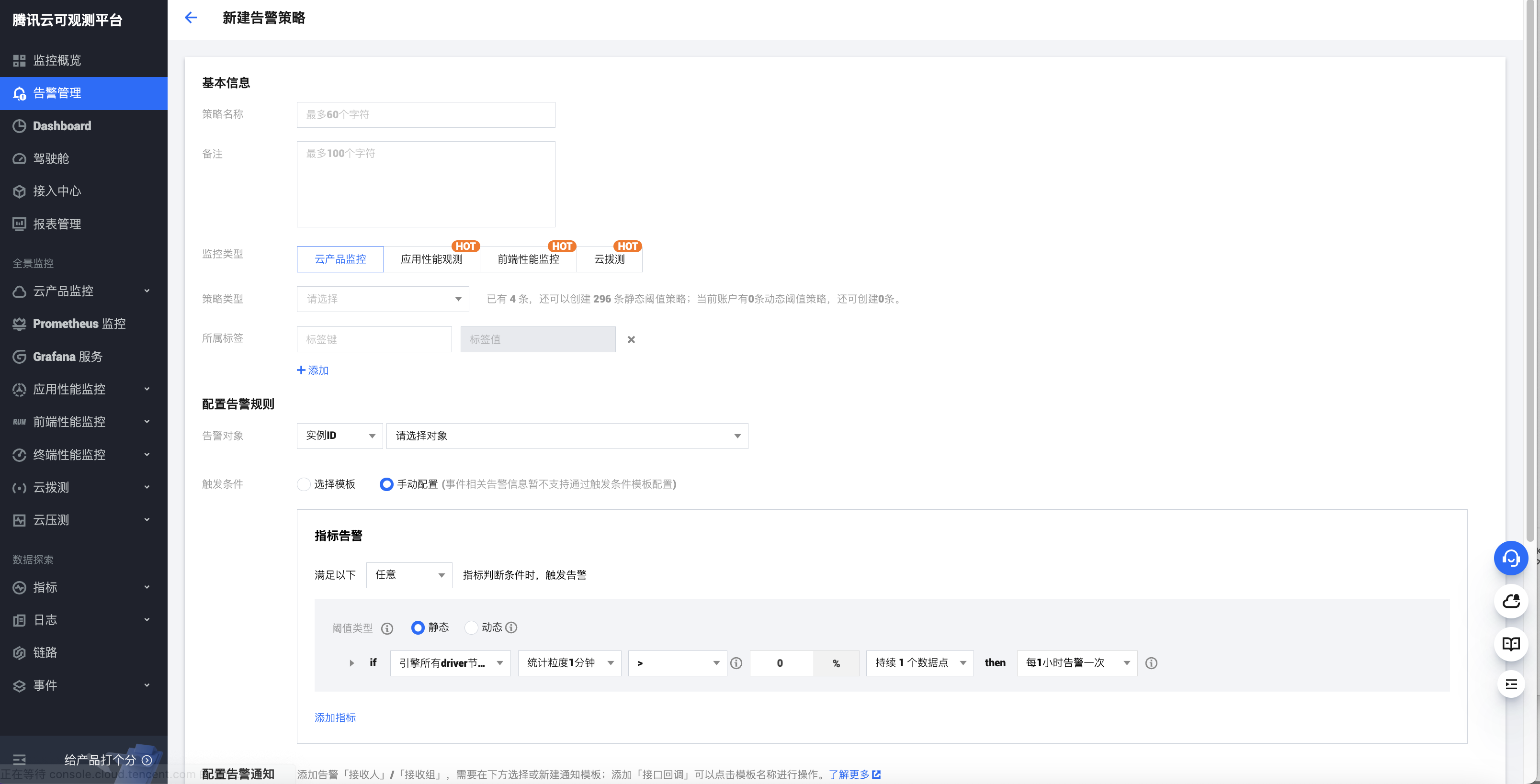Collapse sidebar using bottom menu icon

pyautogui.click(x=19, y=760)
